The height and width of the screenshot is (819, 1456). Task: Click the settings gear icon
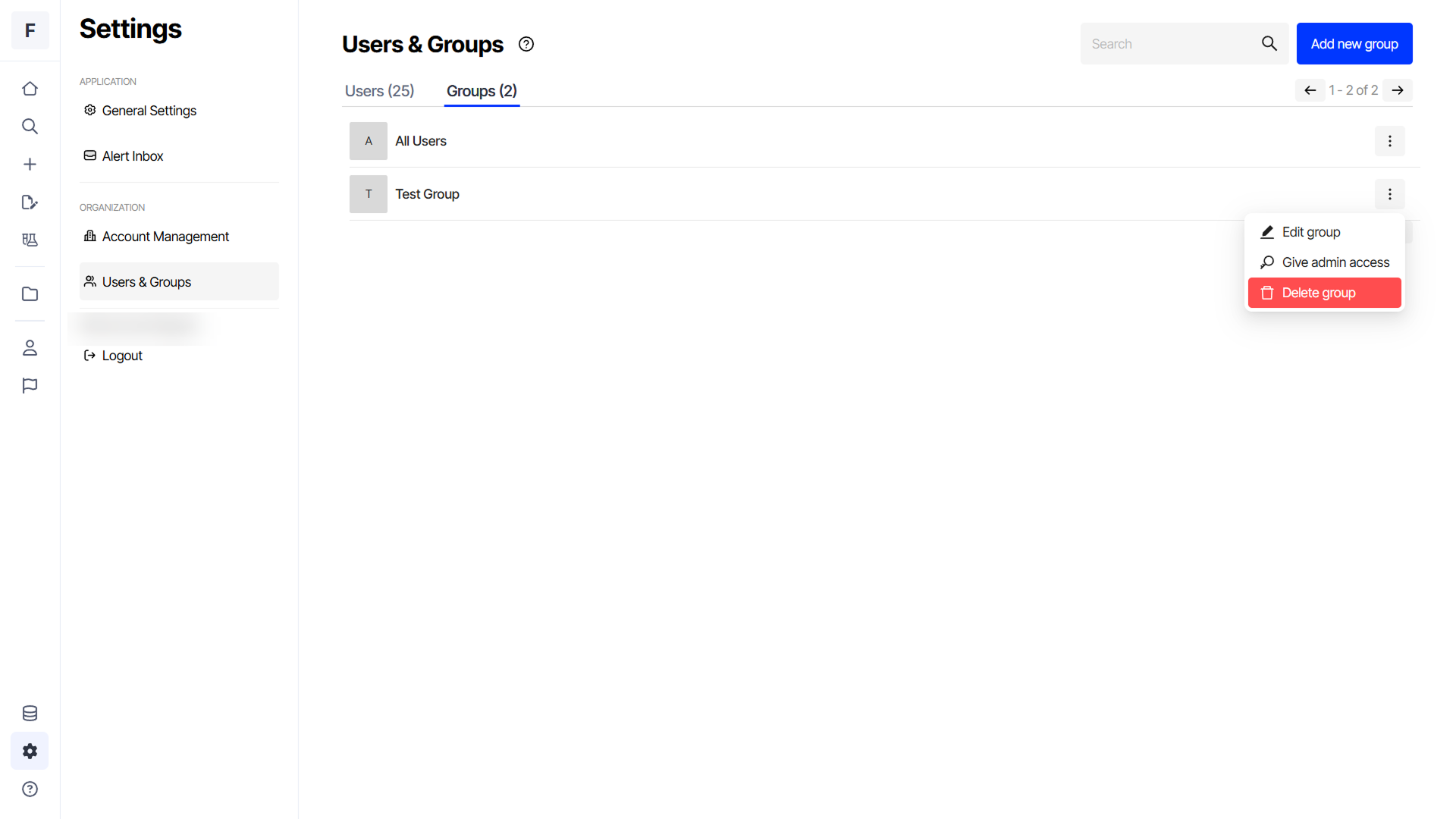point(30,752)
